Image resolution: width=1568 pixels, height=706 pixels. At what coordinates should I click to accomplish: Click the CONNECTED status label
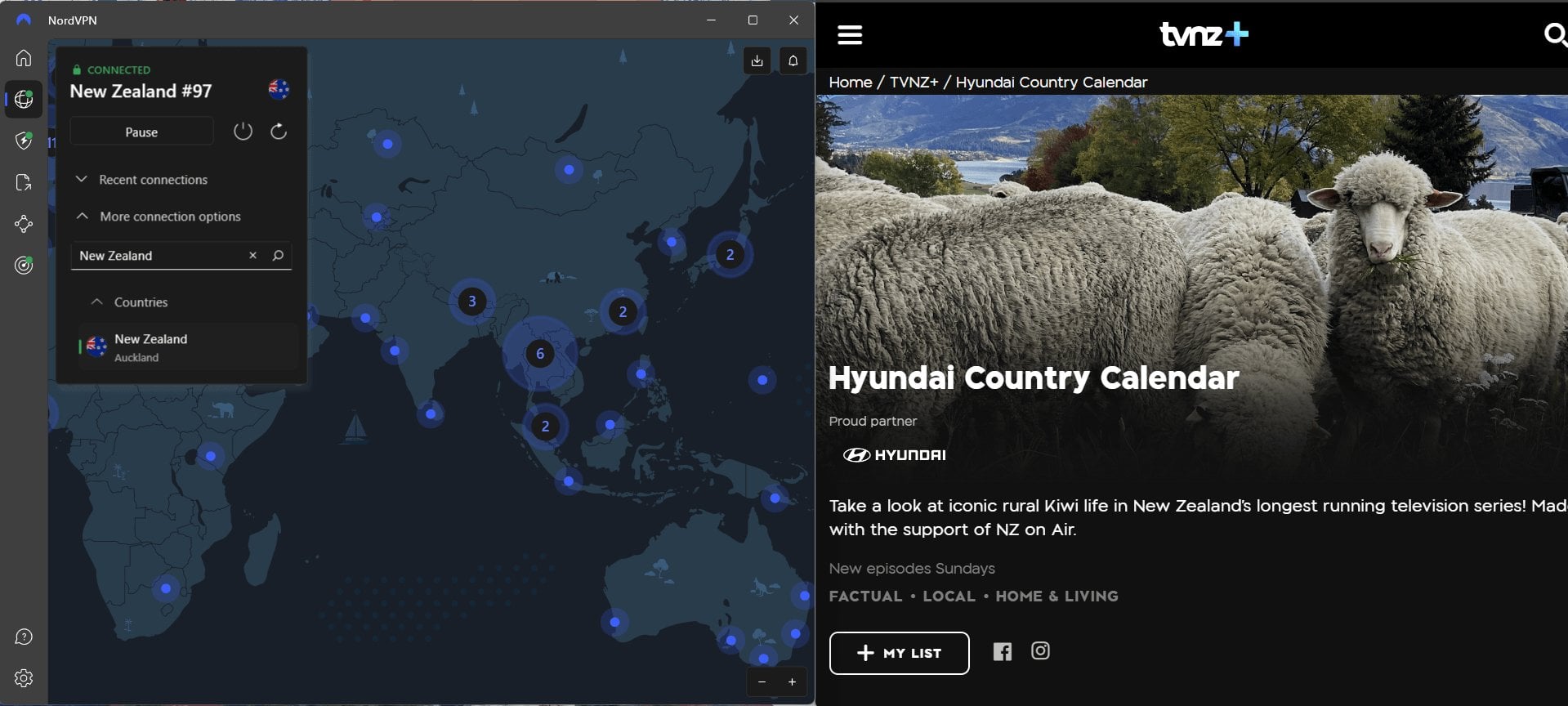pos(118,70)
